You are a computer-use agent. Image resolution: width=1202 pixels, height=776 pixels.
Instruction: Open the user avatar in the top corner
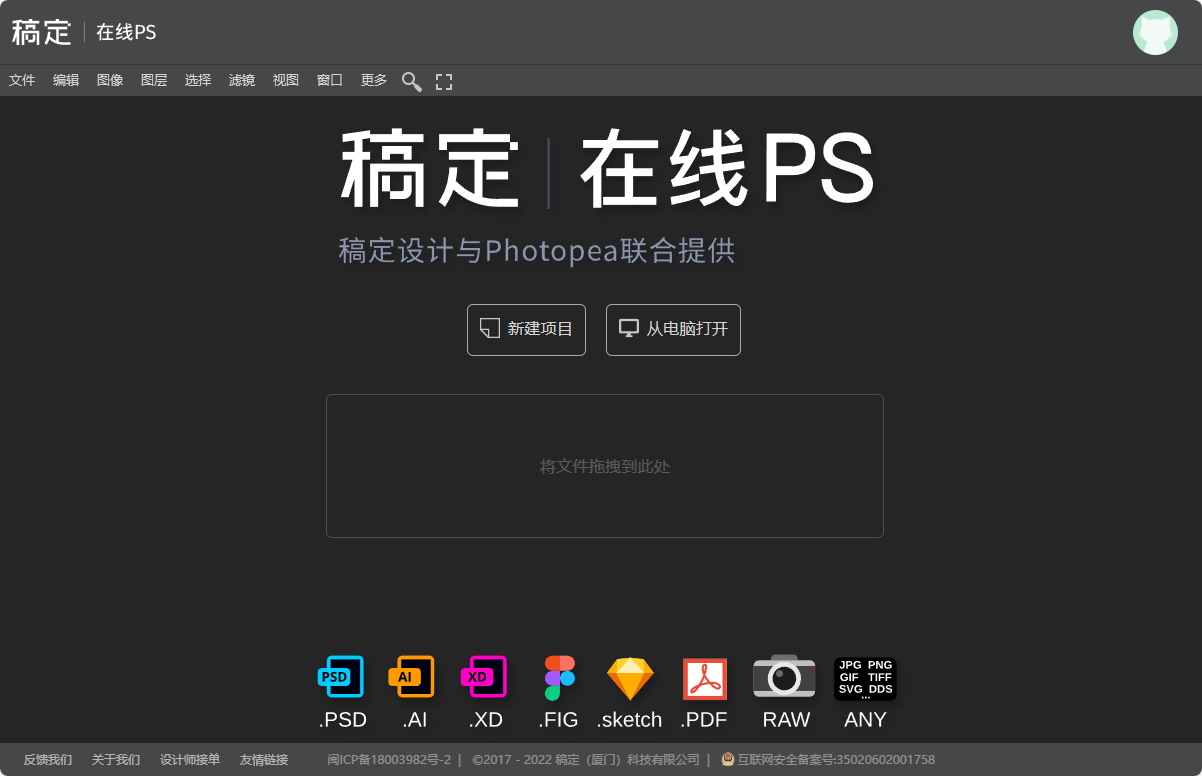pyautogui.click(x=1155, y=32)
